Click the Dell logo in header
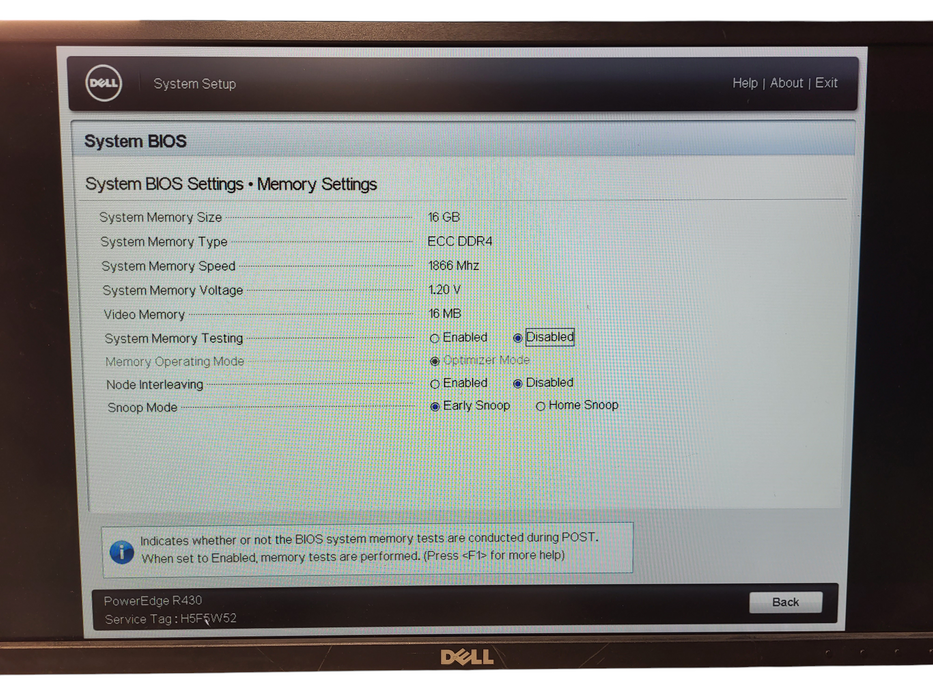Image resolution: width=933 pixels, height=700 pixels. tap(104, 83)
